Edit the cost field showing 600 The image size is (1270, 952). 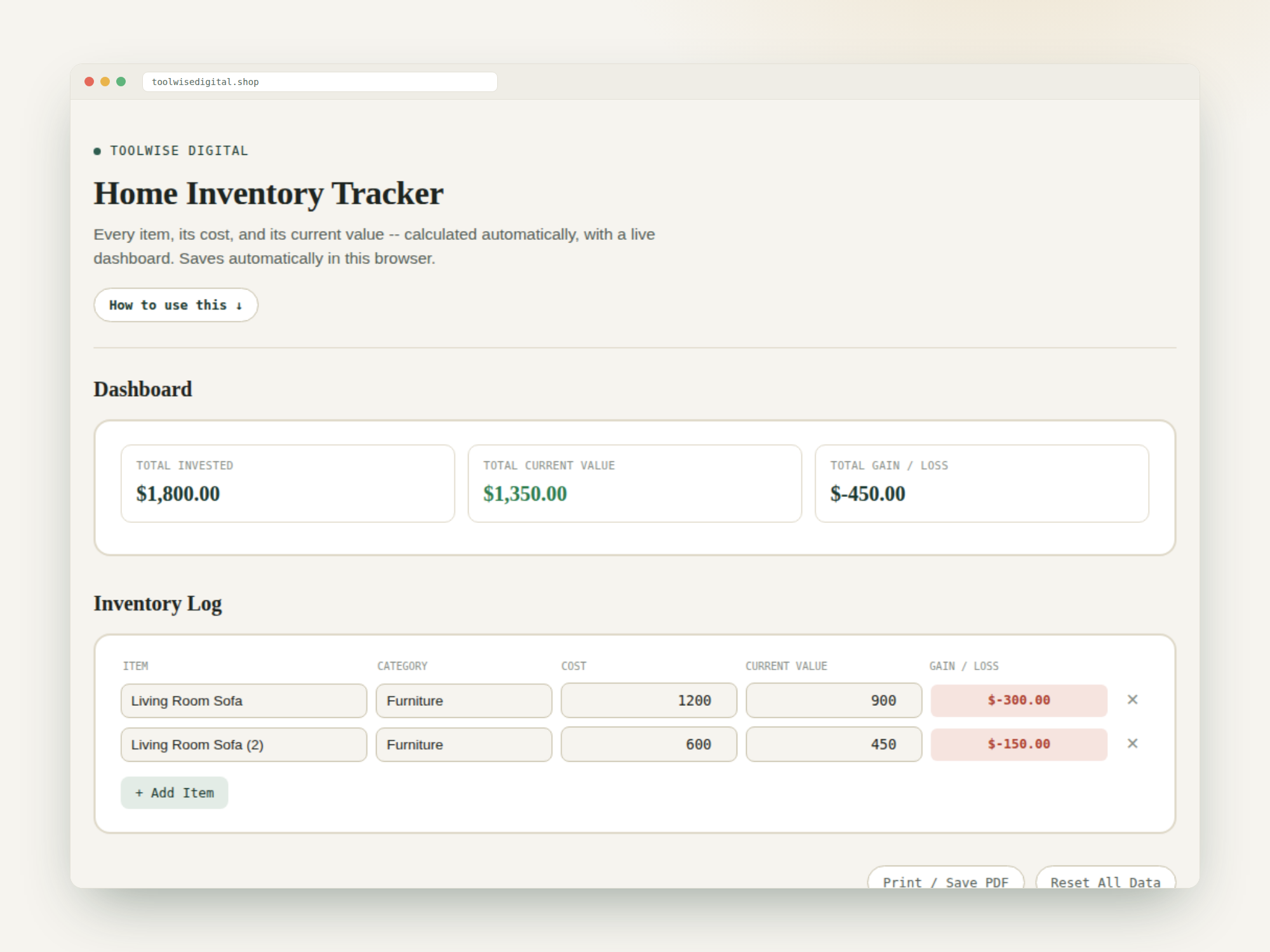pos(649,744)
